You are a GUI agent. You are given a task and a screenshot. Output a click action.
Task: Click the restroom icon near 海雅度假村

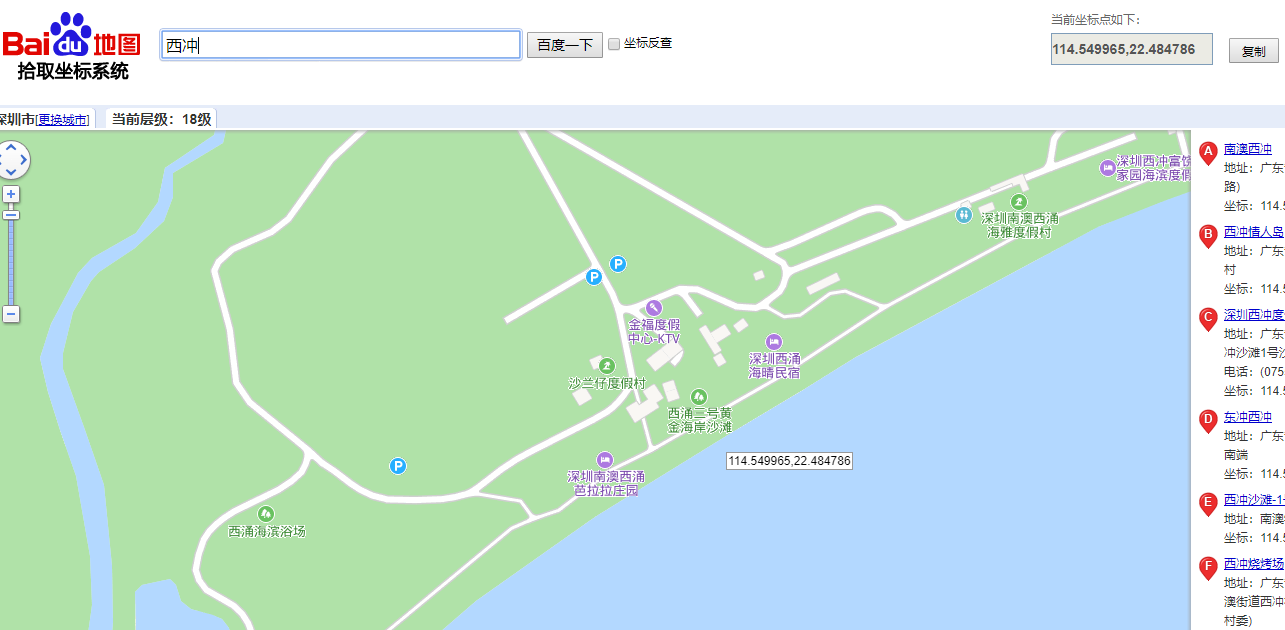pyautogui.click(x=963, y=213)
